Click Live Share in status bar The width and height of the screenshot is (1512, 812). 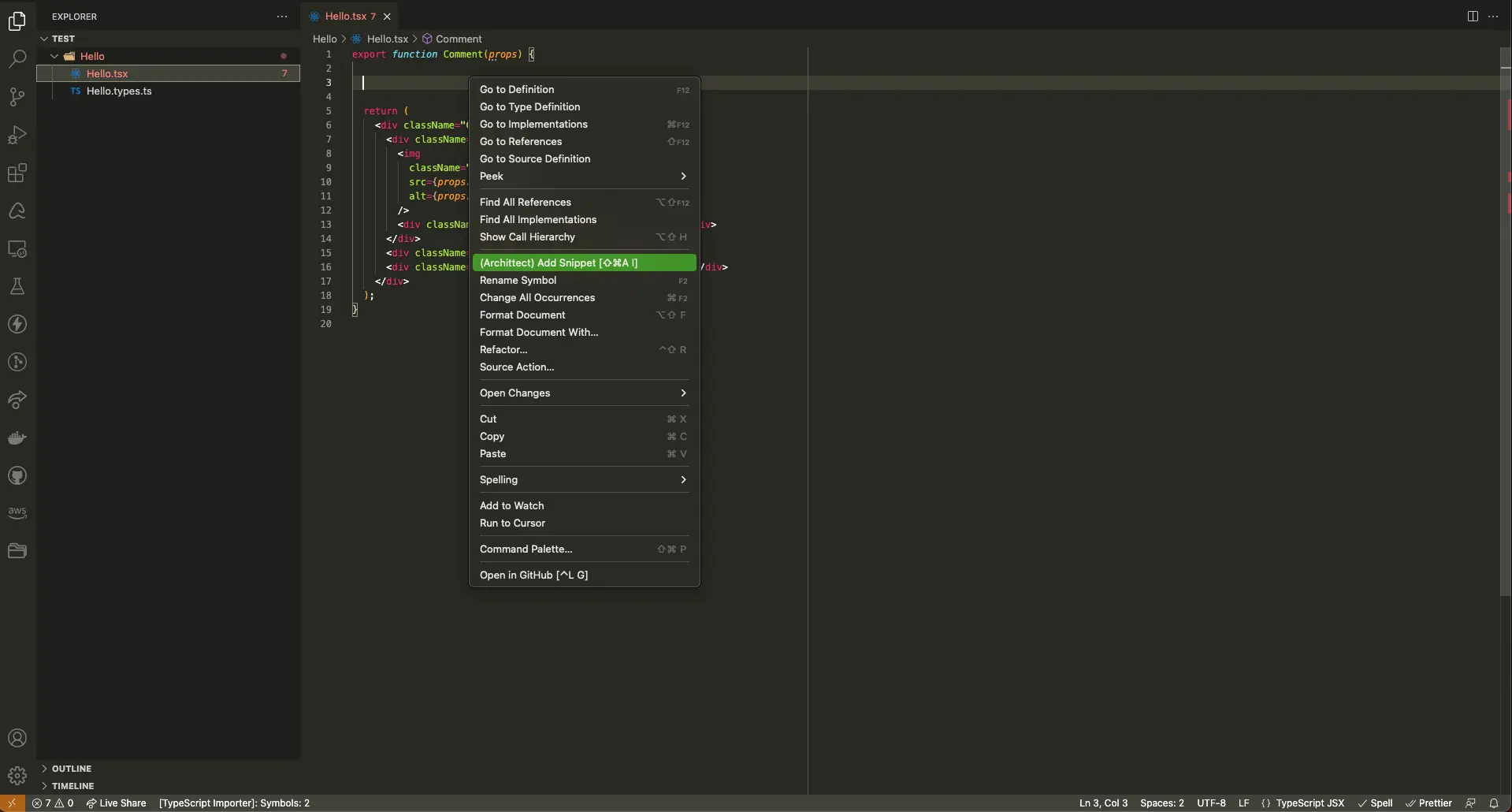pos(117,803)
